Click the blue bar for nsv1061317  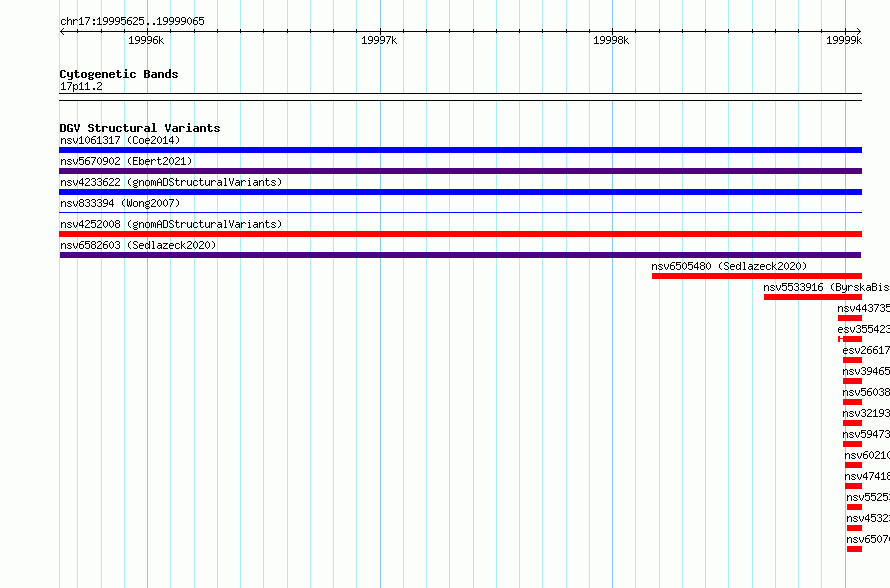pyautogui.click(x=460, y=150)
